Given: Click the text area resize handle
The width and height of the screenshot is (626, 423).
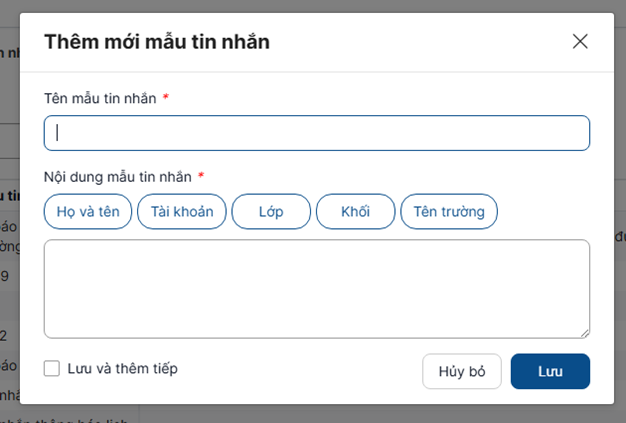Looking at the screenshot, I should pyautogui.click(x=584, y=333).
